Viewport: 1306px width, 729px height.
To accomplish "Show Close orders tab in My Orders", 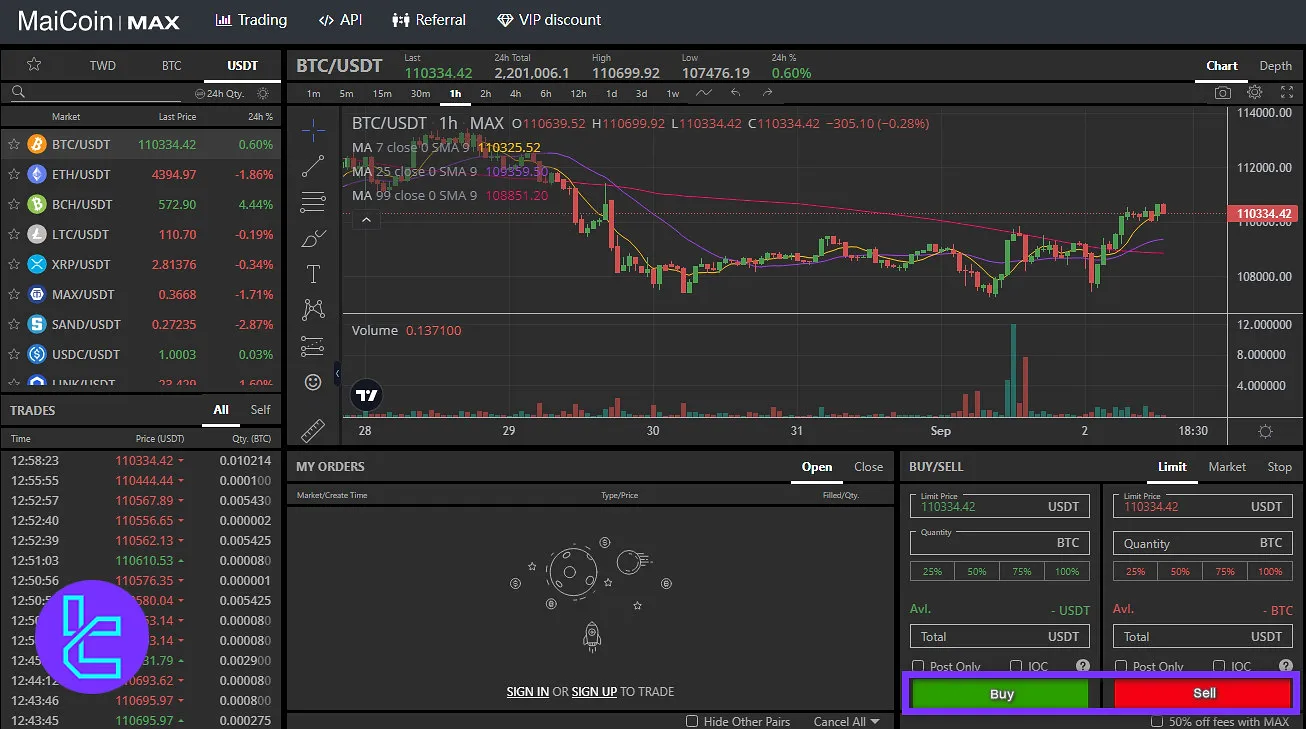I will (868, 466).
